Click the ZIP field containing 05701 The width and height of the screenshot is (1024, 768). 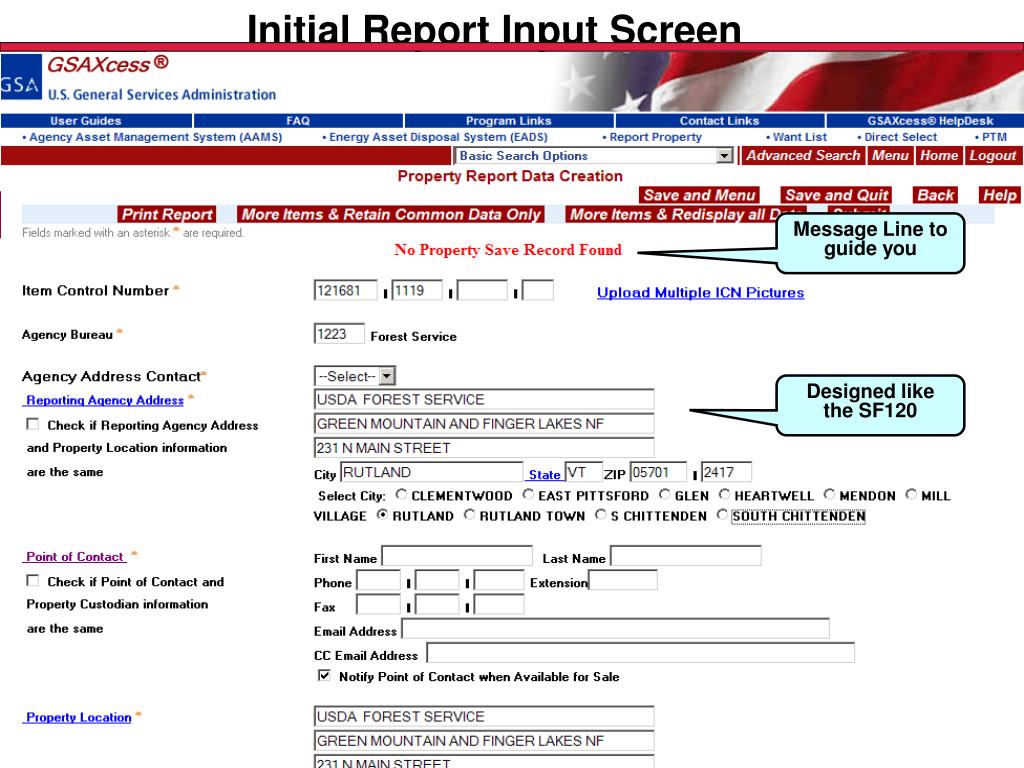click(658, 472)
